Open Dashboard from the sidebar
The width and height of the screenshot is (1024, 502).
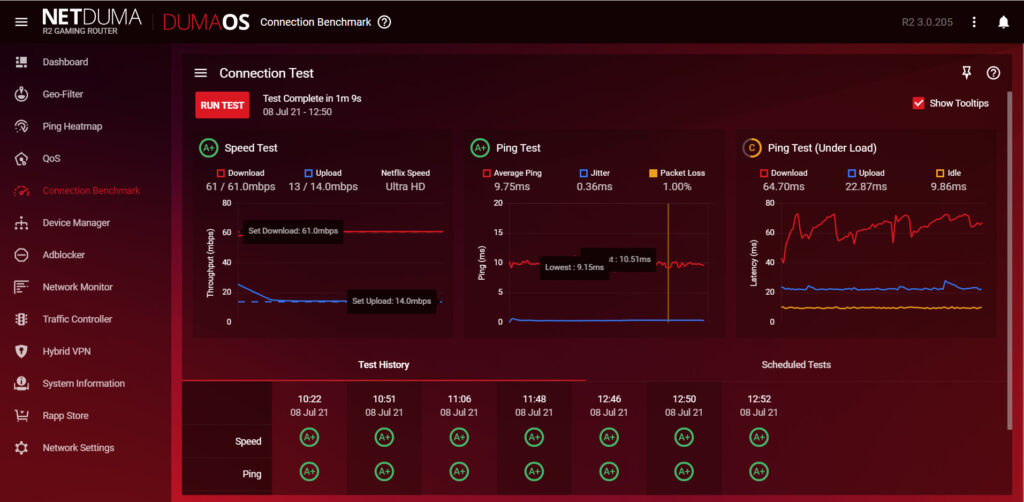(x=65, y=62)
